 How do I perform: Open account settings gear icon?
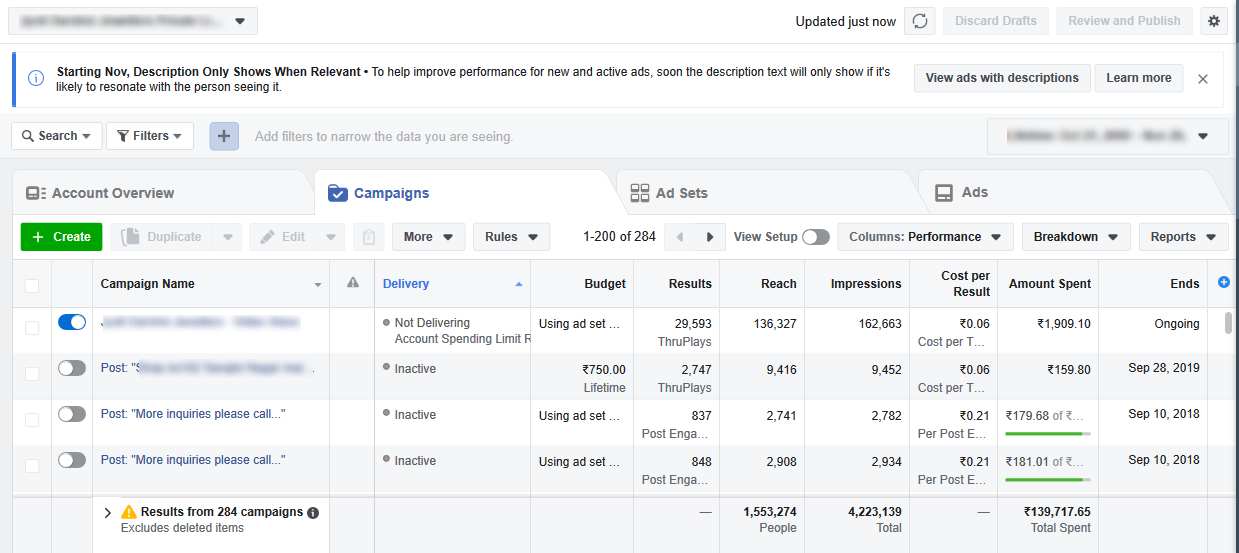coord(1214,21)
